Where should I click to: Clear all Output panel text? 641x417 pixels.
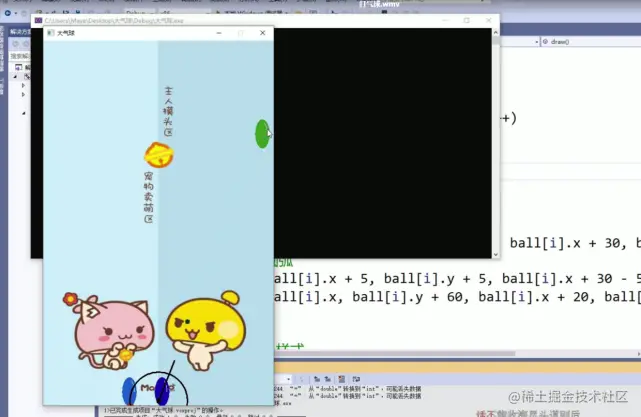coord(342,379)
